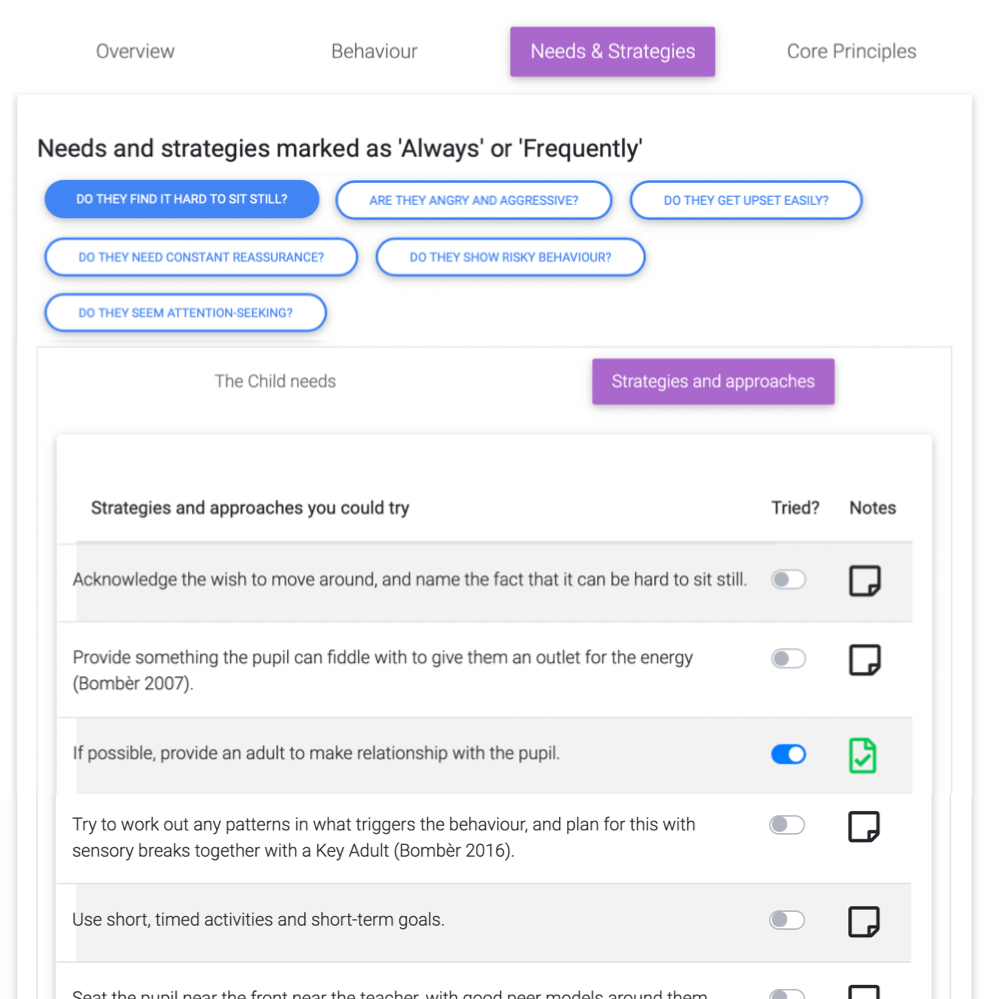Screen dimensions: 987x999
Task: Select 'The Child needs' sub-tab
Action: [275, 381]
